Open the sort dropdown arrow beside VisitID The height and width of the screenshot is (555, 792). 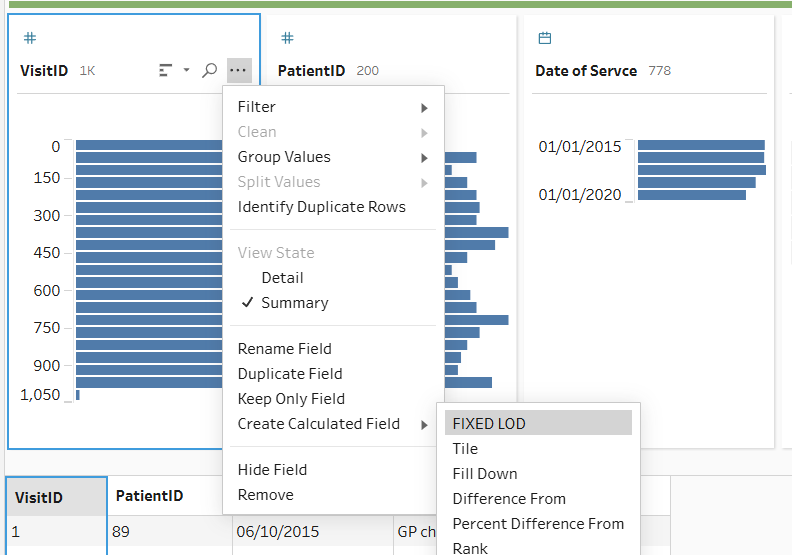coord(186,70)
